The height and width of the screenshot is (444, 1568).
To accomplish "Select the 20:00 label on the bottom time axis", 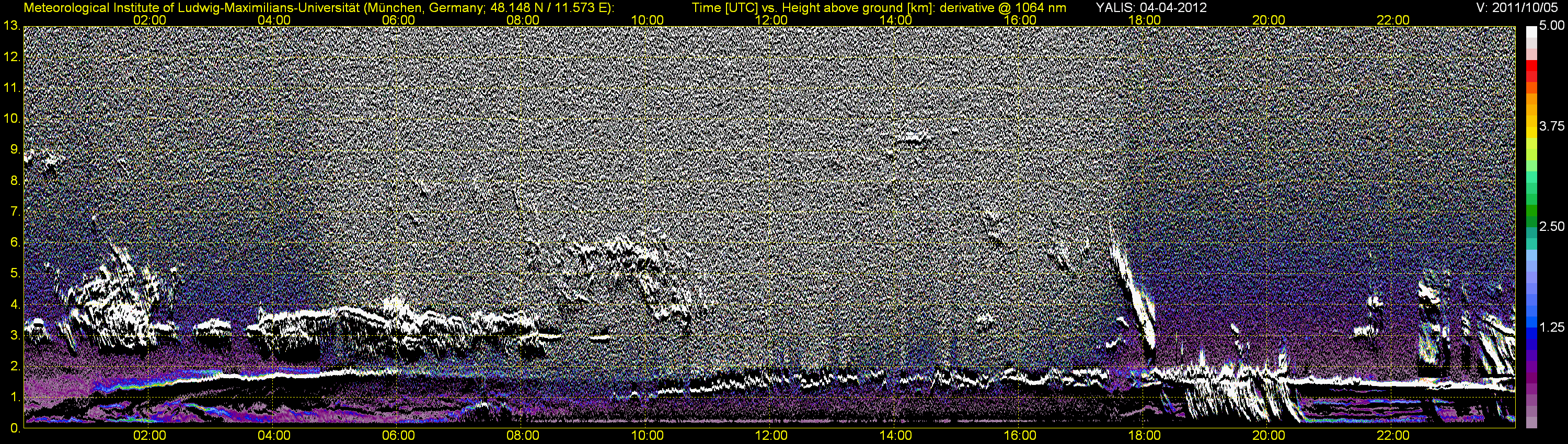I will pos(1269,436).
